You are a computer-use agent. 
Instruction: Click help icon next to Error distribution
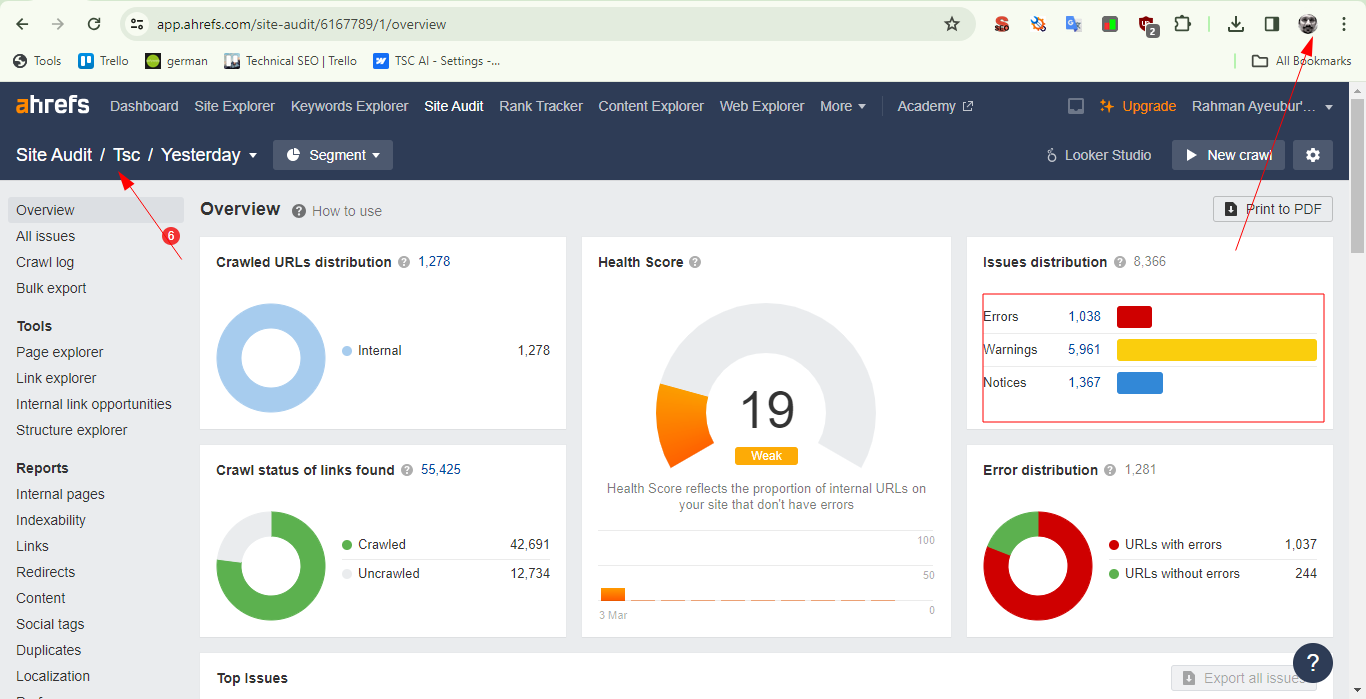pos(1111,470)
